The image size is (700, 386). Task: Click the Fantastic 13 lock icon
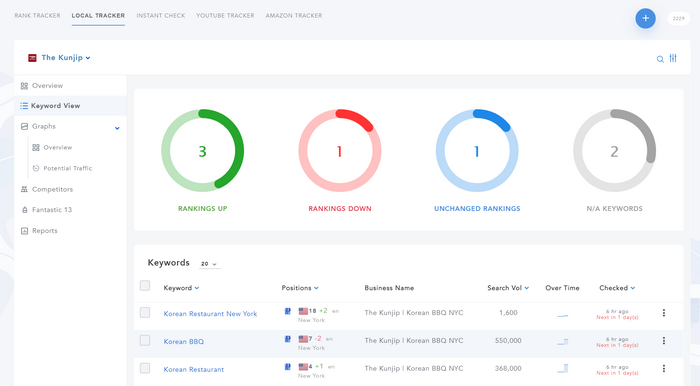pos(25,210)
